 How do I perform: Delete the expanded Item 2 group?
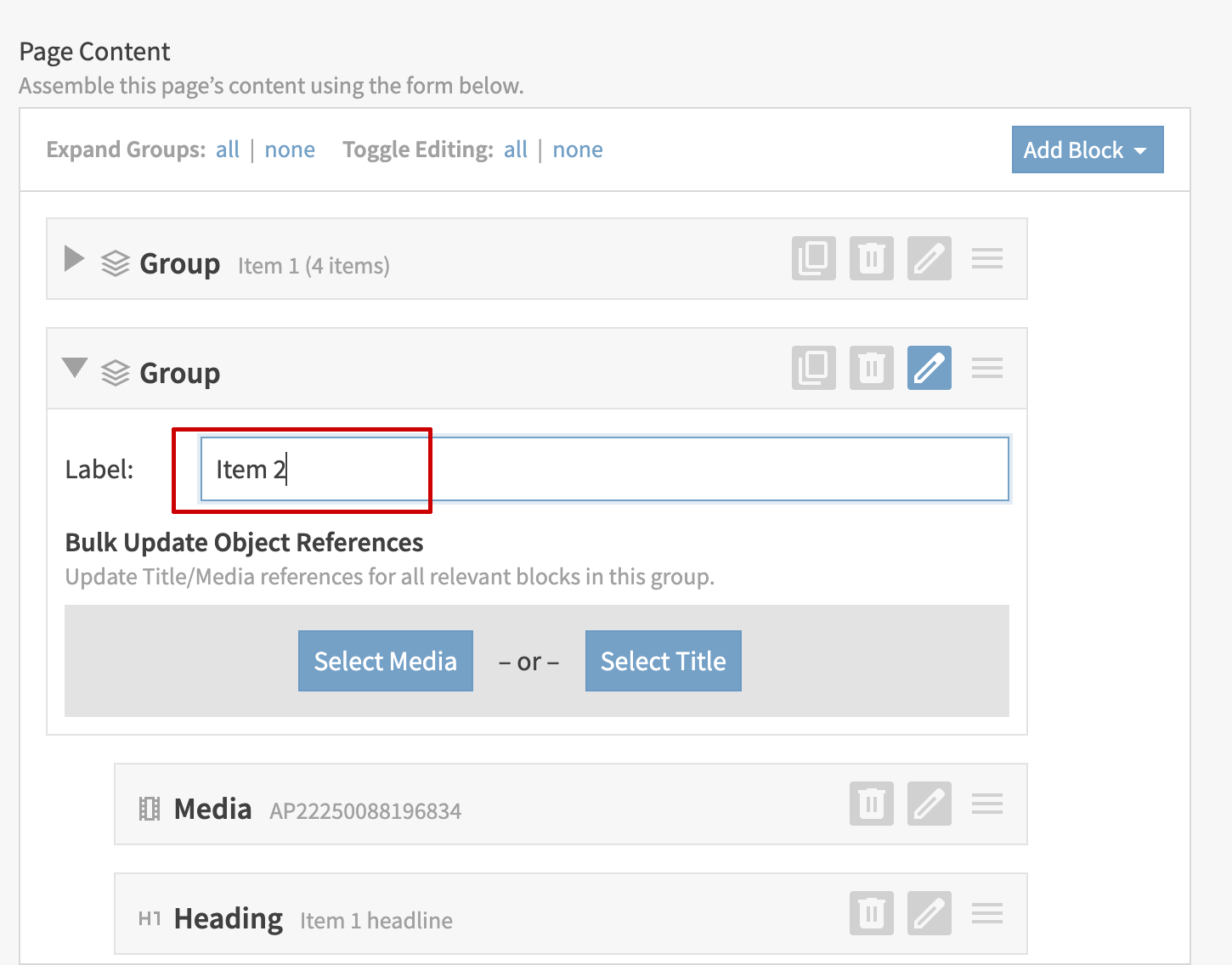tap(871, 368)
